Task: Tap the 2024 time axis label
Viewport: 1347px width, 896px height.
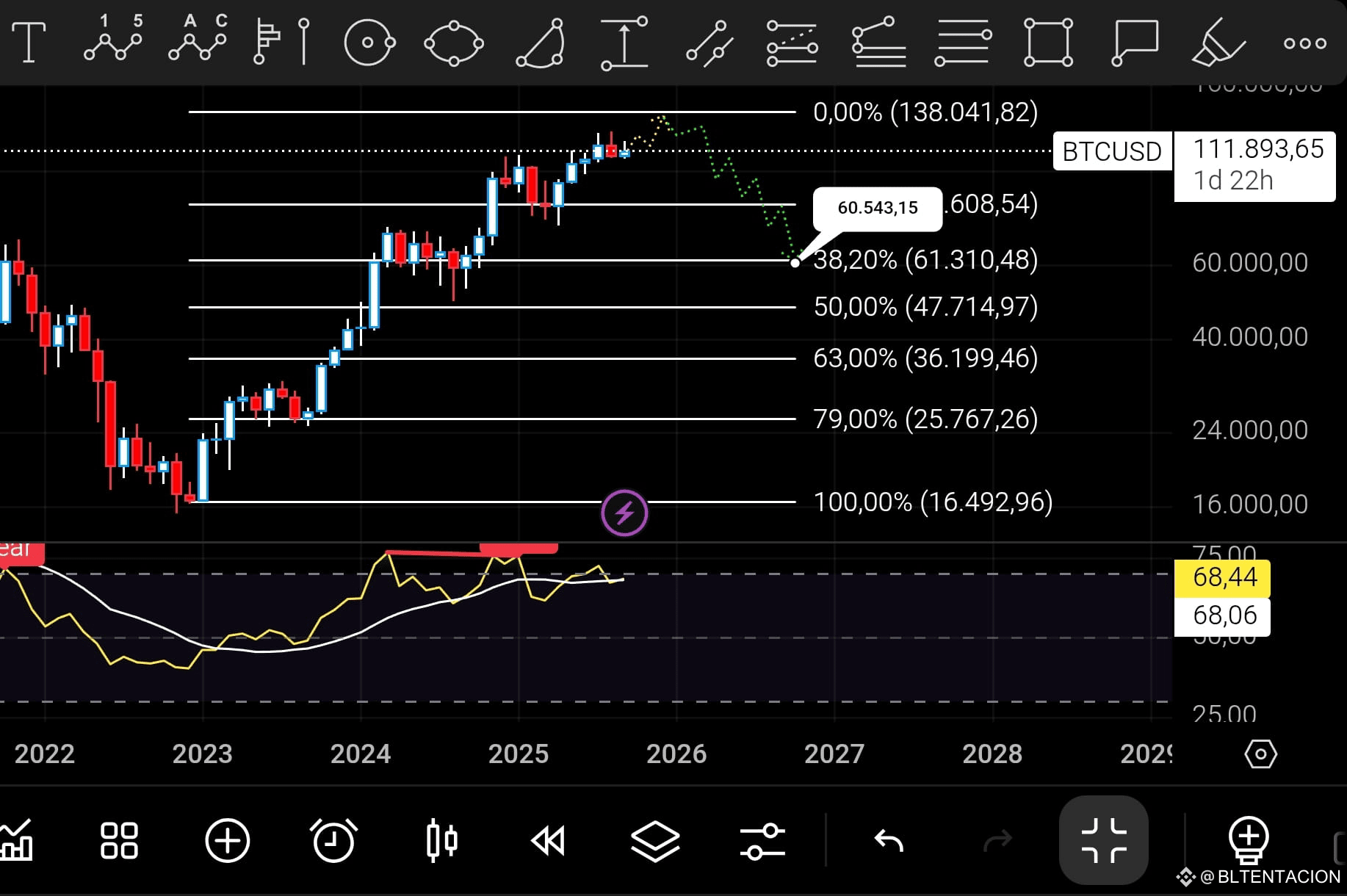Action: 361,754
